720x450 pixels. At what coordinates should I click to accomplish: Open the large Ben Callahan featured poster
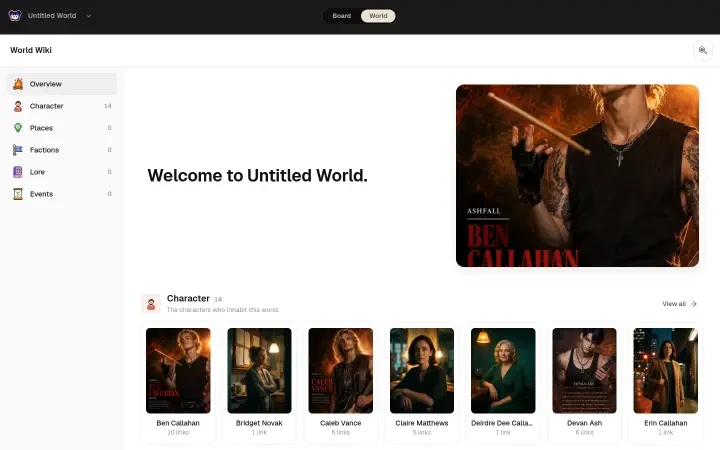[577, 175]
